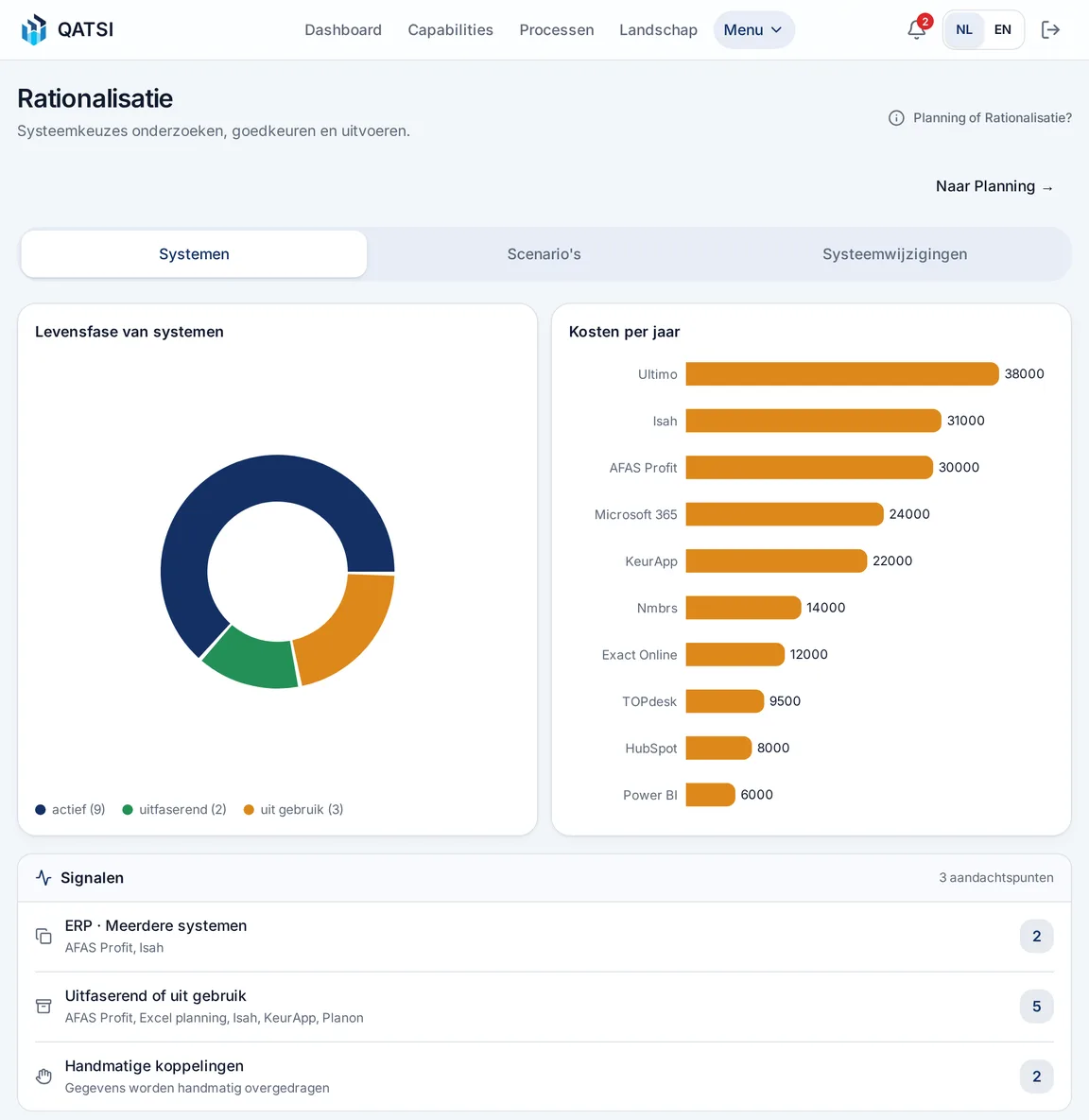Navigate to Landschap
This screenshot has height=1120, width=1089.
[x=658, y=30]
